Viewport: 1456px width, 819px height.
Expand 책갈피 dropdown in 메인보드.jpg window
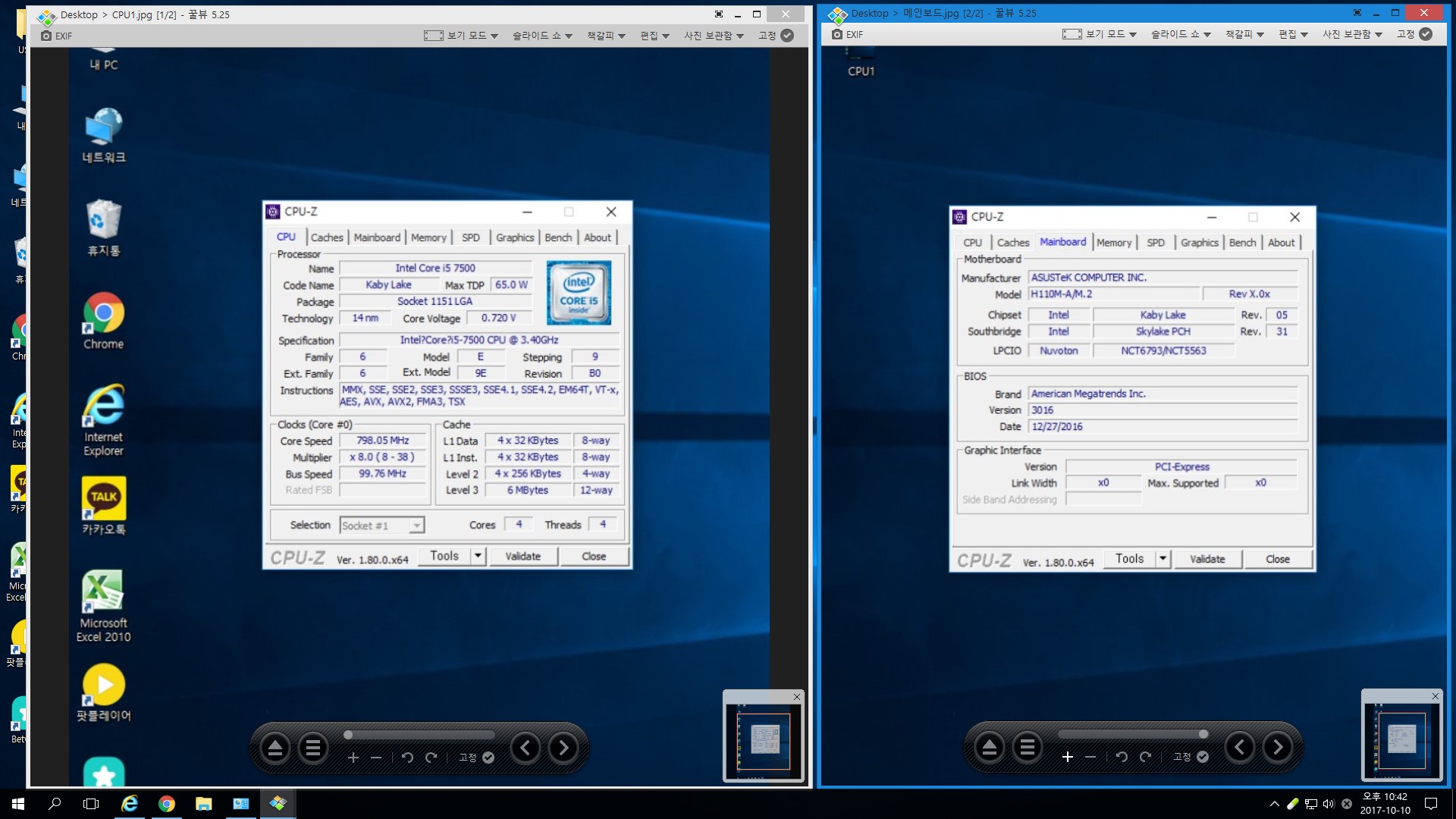click(1244, 34)
